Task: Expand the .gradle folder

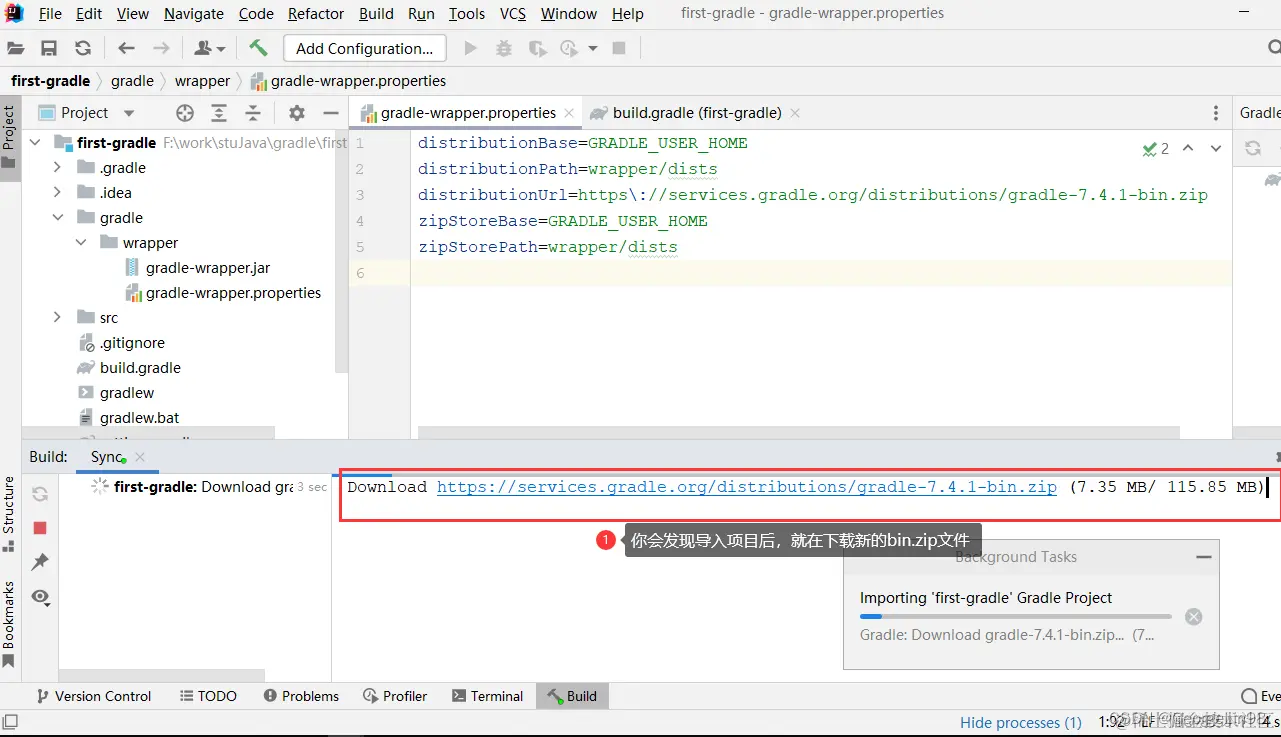Action: (58, 168)
